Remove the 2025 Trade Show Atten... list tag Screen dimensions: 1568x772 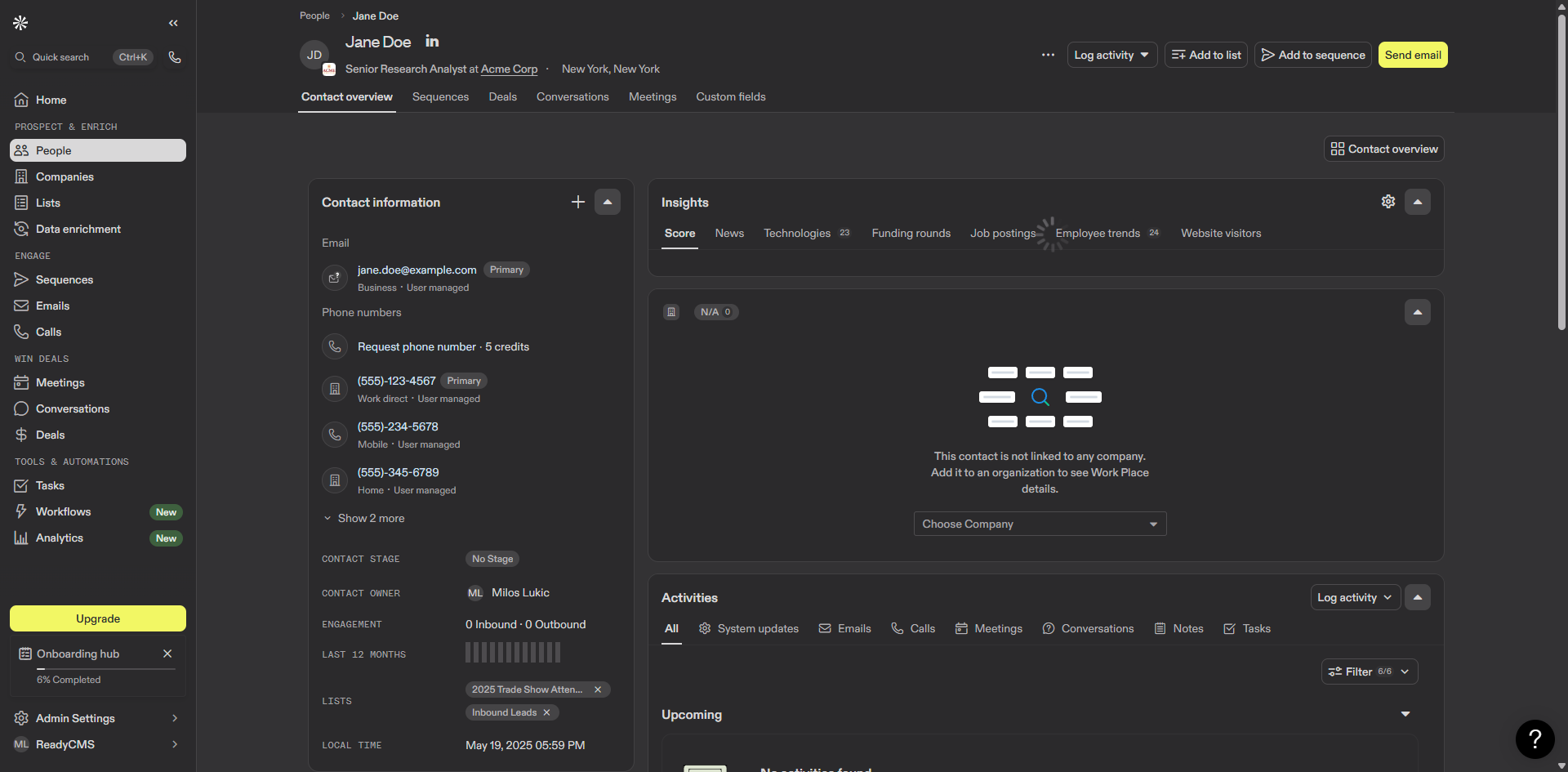click(x=598, y=689)
